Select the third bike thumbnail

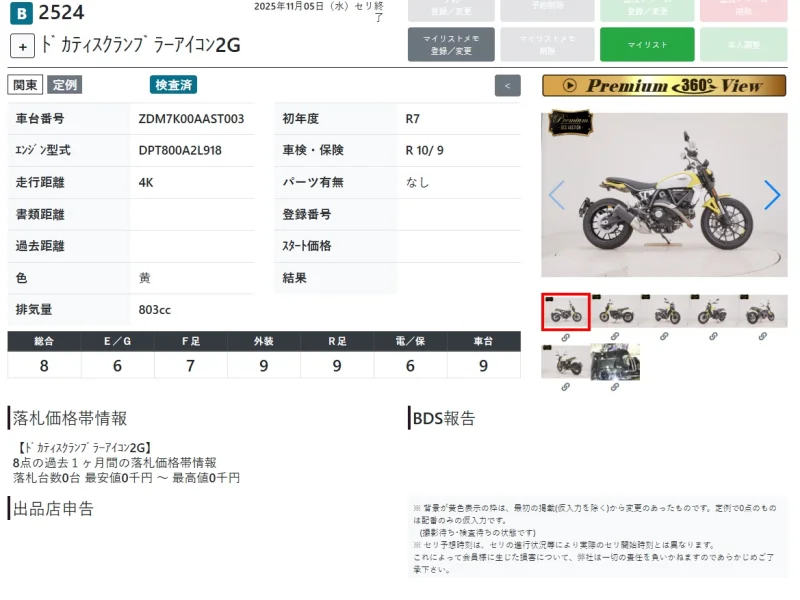click(x=664, y=311)
